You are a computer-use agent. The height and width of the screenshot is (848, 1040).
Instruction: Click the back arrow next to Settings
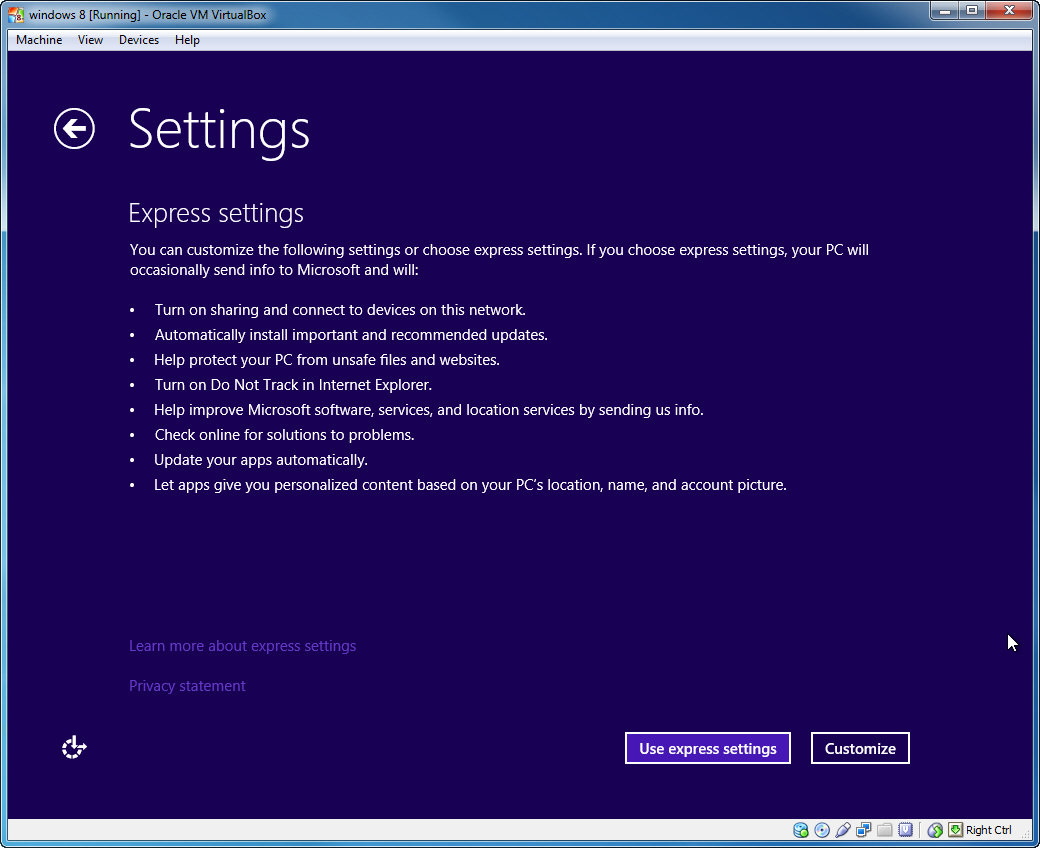[74, 129]
